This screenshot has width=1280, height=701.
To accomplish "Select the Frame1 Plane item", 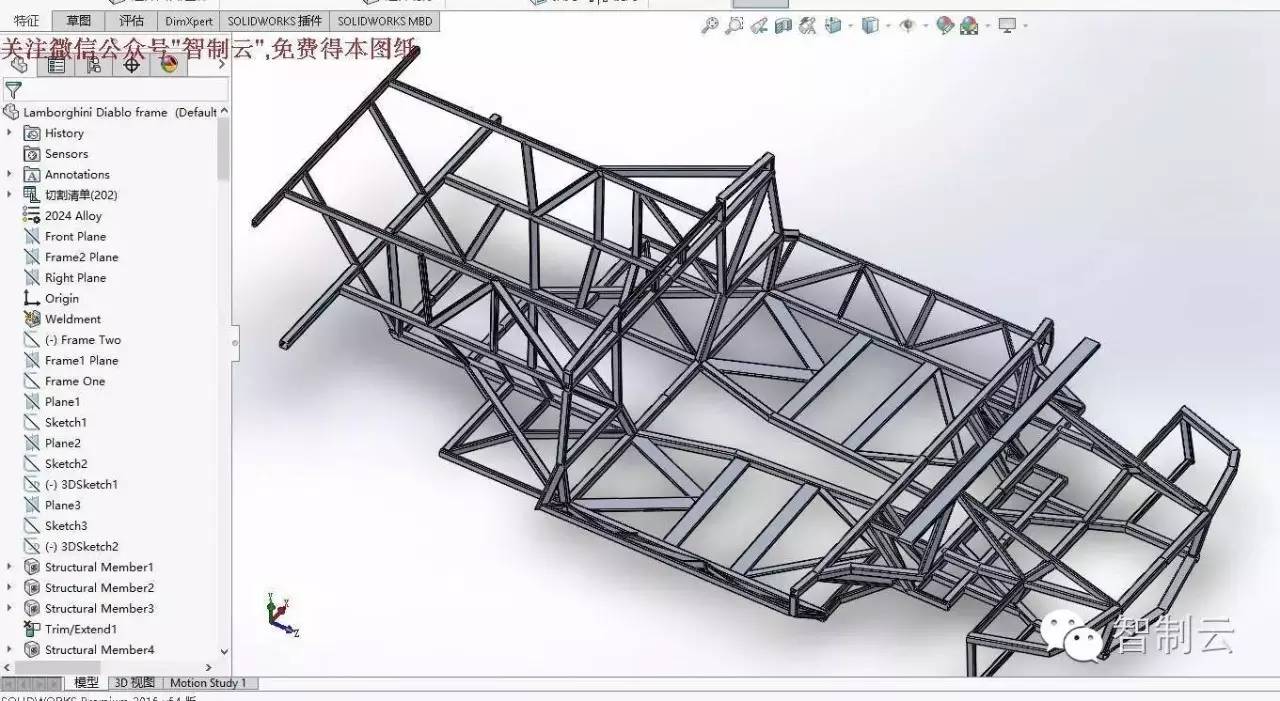I will pyautogui.click(x=71, y=361).
